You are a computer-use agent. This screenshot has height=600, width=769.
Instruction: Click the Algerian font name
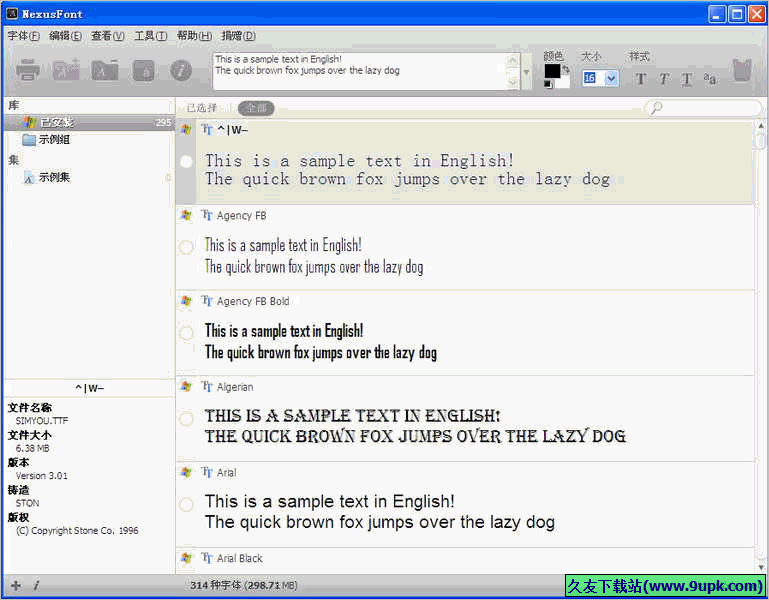pyautogui.click(x=235, y=387)
